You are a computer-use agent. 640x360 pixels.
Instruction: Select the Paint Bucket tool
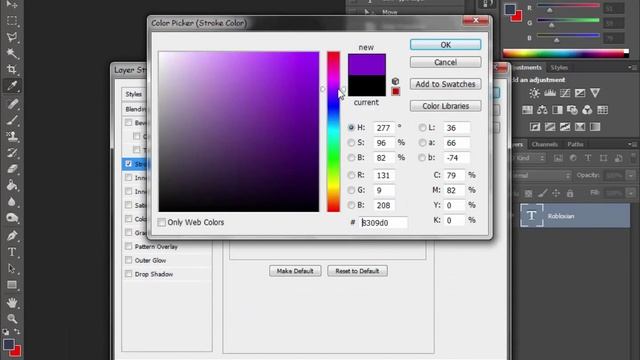pos(12,185)
